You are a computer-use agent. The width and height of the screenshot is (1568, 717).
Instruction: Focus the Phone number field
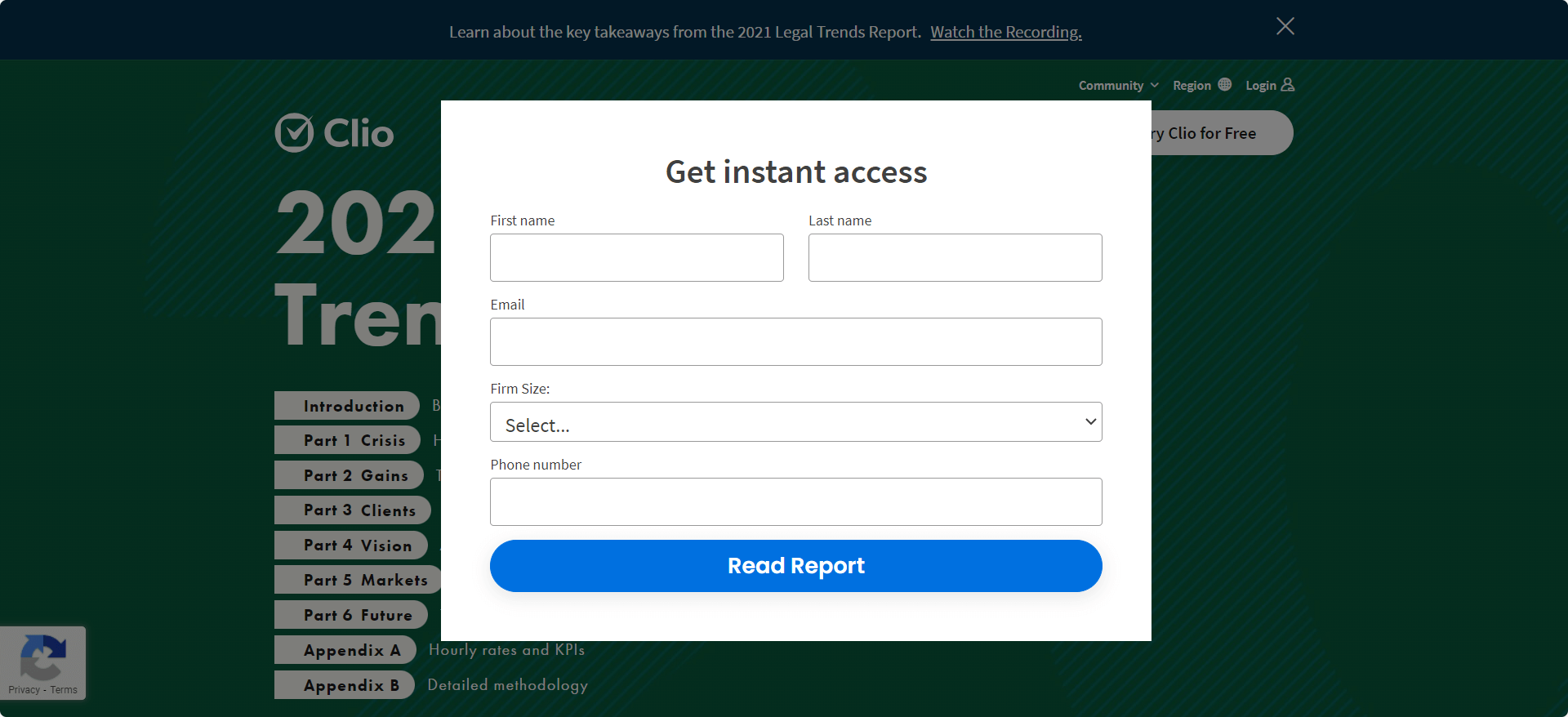pos(795,501)
